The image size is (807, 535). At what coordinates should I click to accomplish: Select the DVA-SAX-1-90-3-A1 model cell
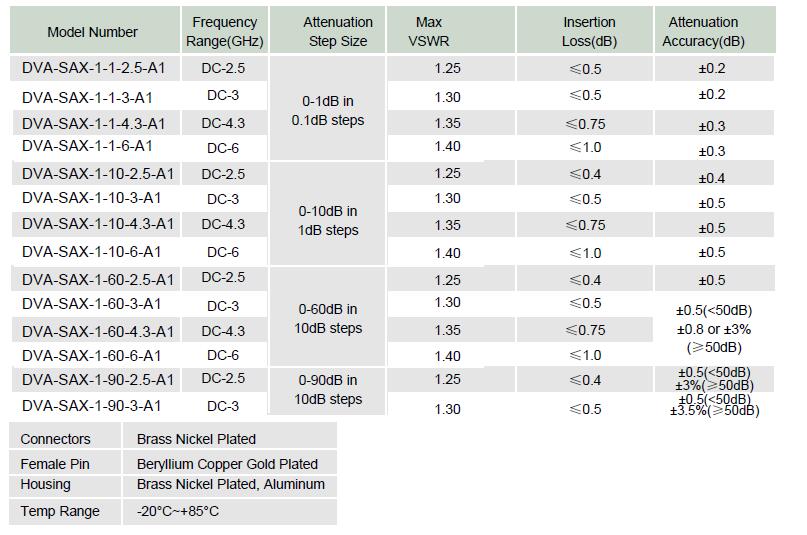click(x=91, y=405)
